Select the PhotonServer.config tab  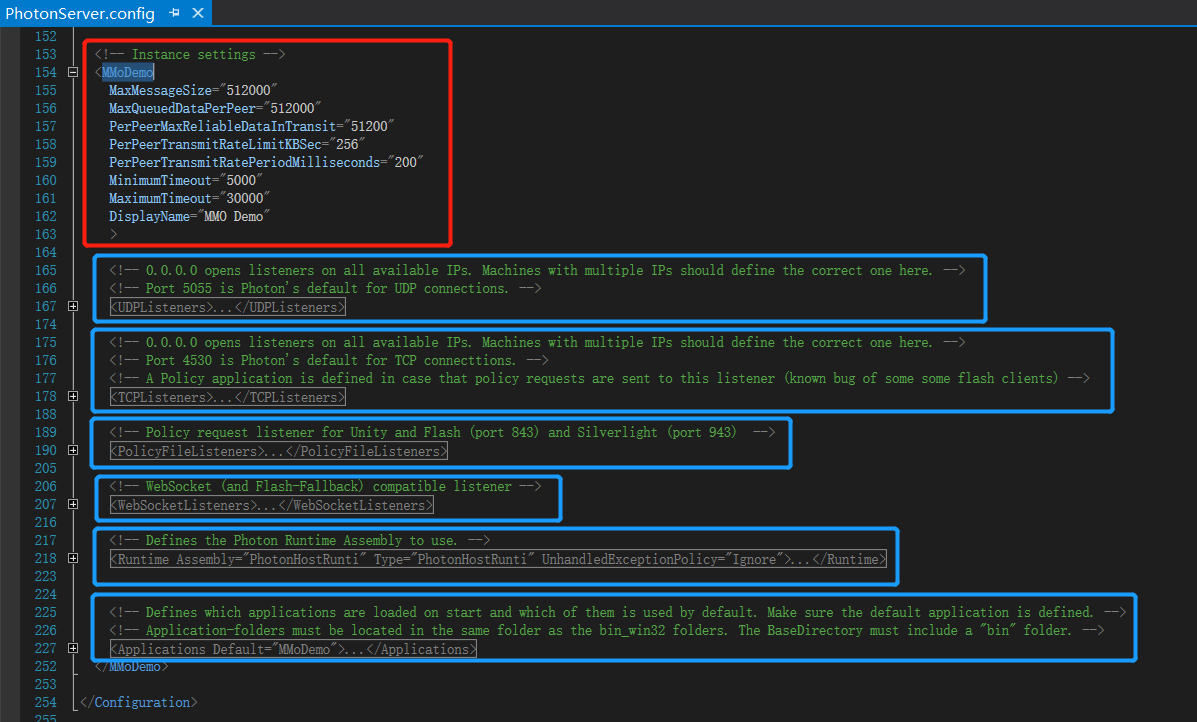80,13
